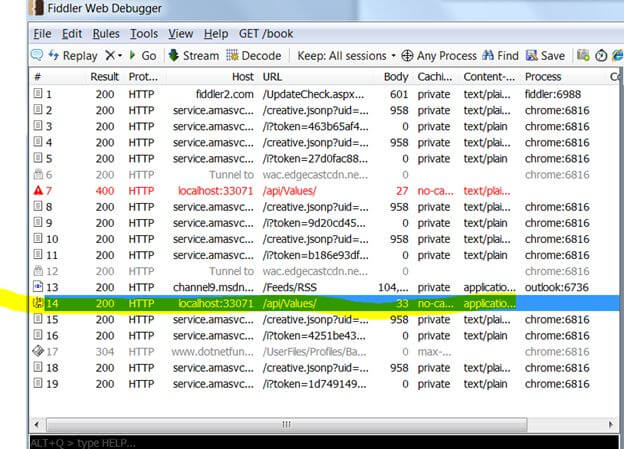Click horizontal scrollbar left arrow
The image size is (624, 449).
(x=37, y=424)
